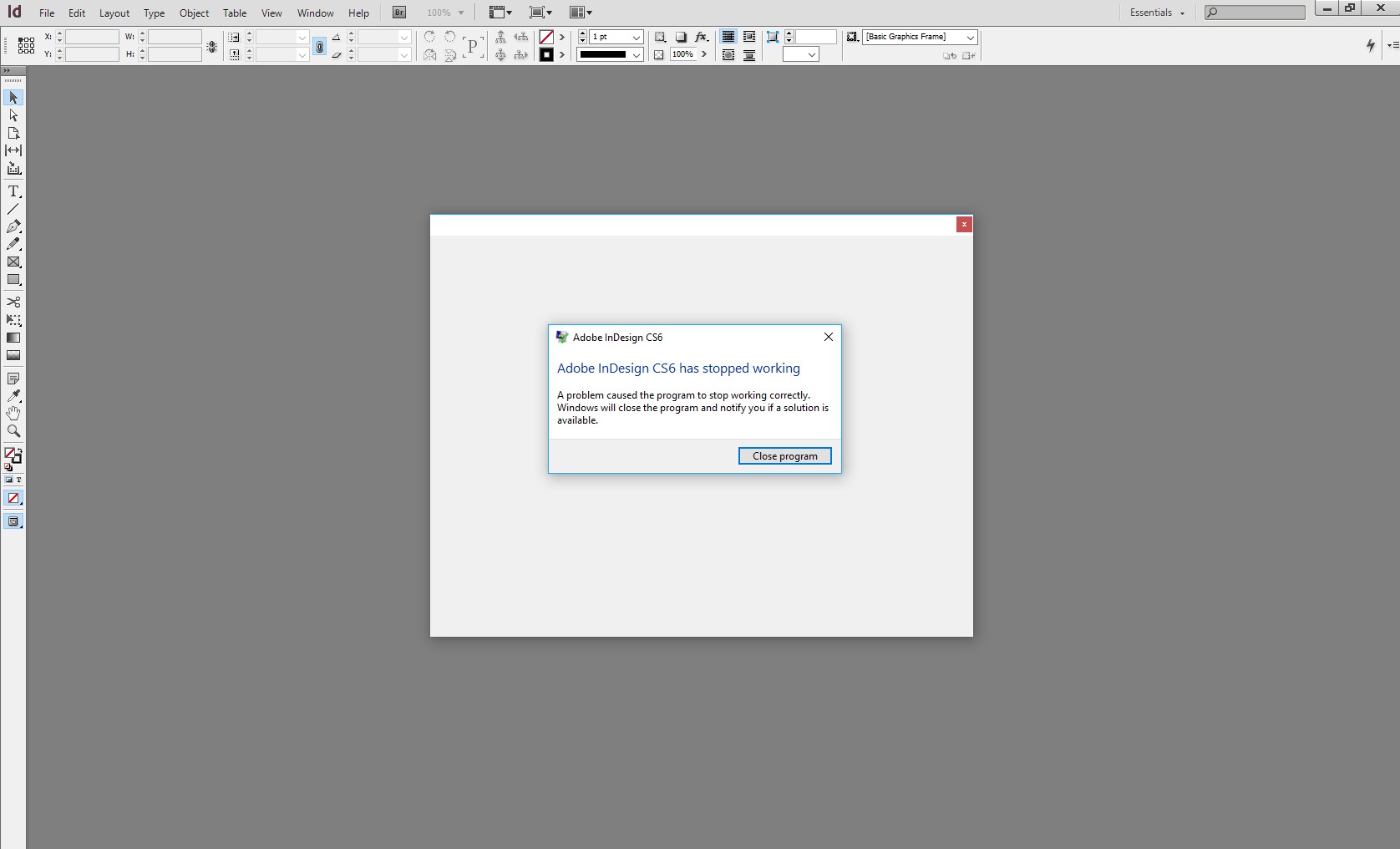Select the Eyedropper tool

(13, 396)
